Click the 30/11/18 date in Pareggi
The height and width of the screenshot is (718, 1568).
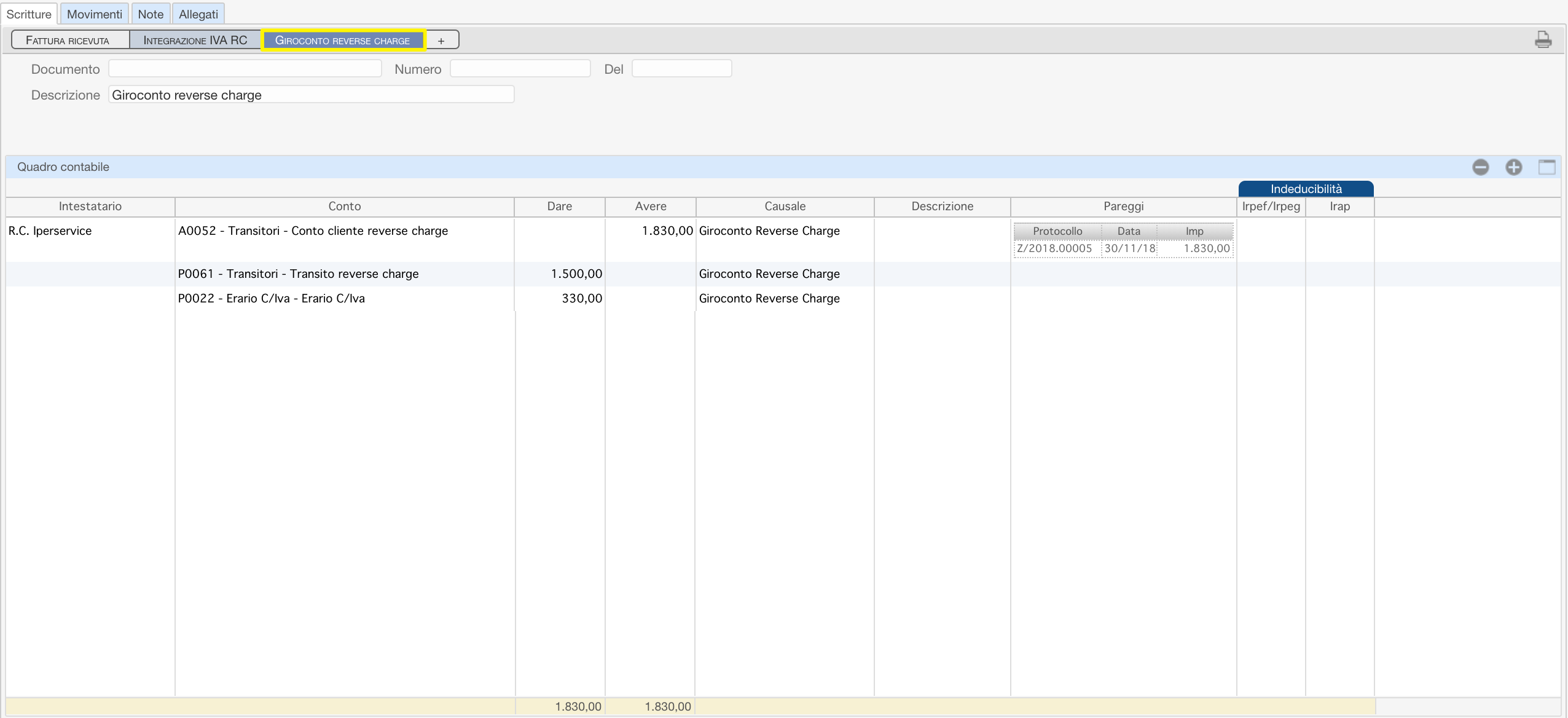1130,248
